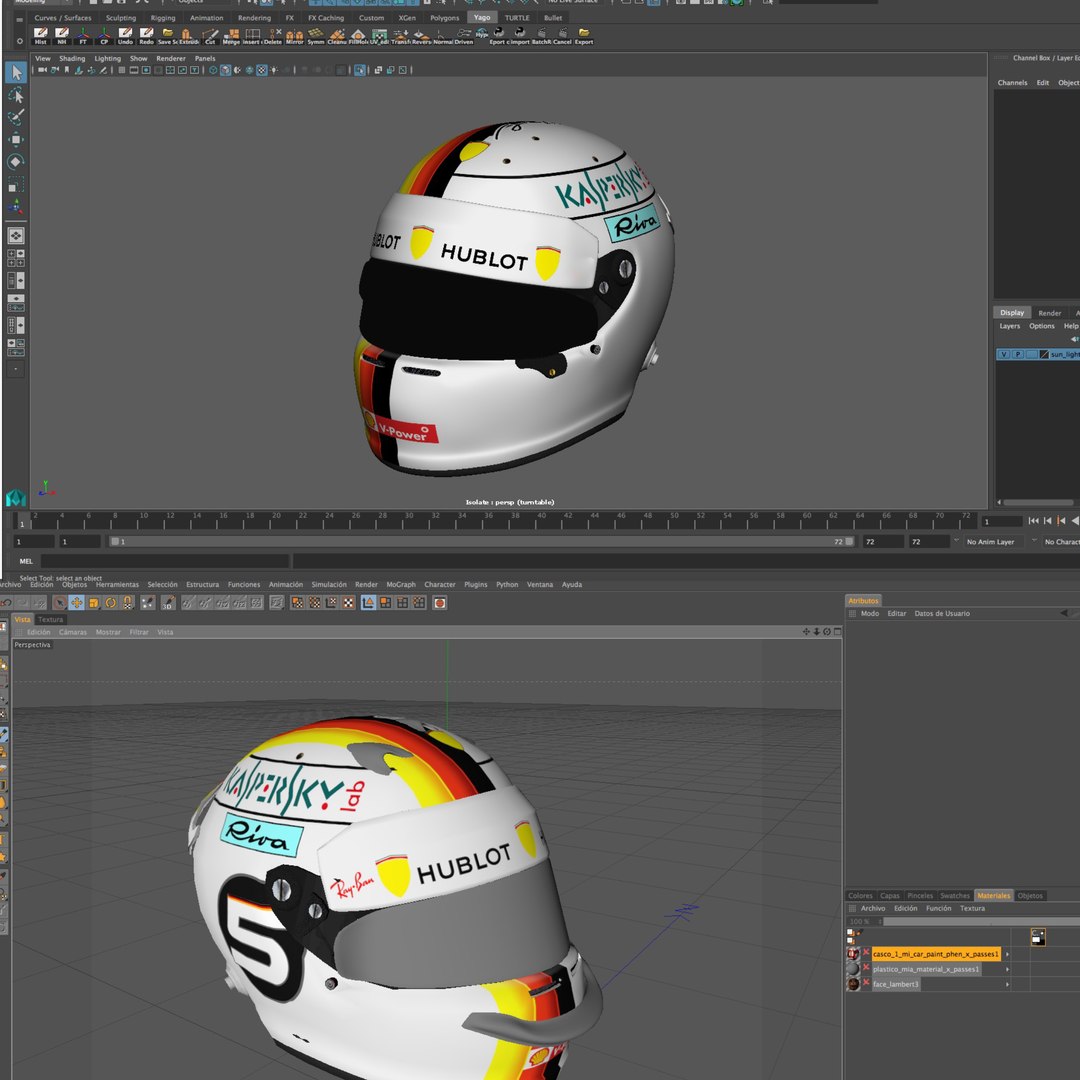Click the Mirror shelf icon

pos(295,36)
